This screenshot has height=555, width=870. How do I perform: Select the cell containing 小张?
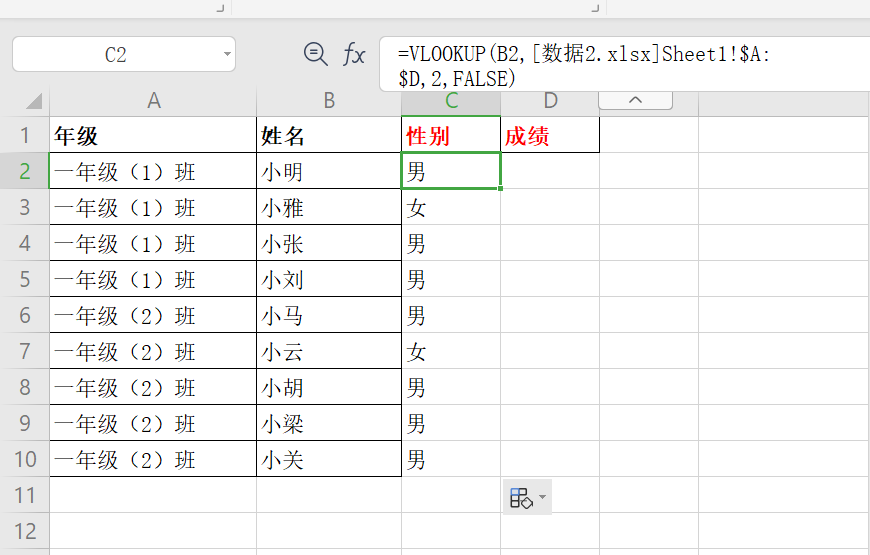pos(329,243)
